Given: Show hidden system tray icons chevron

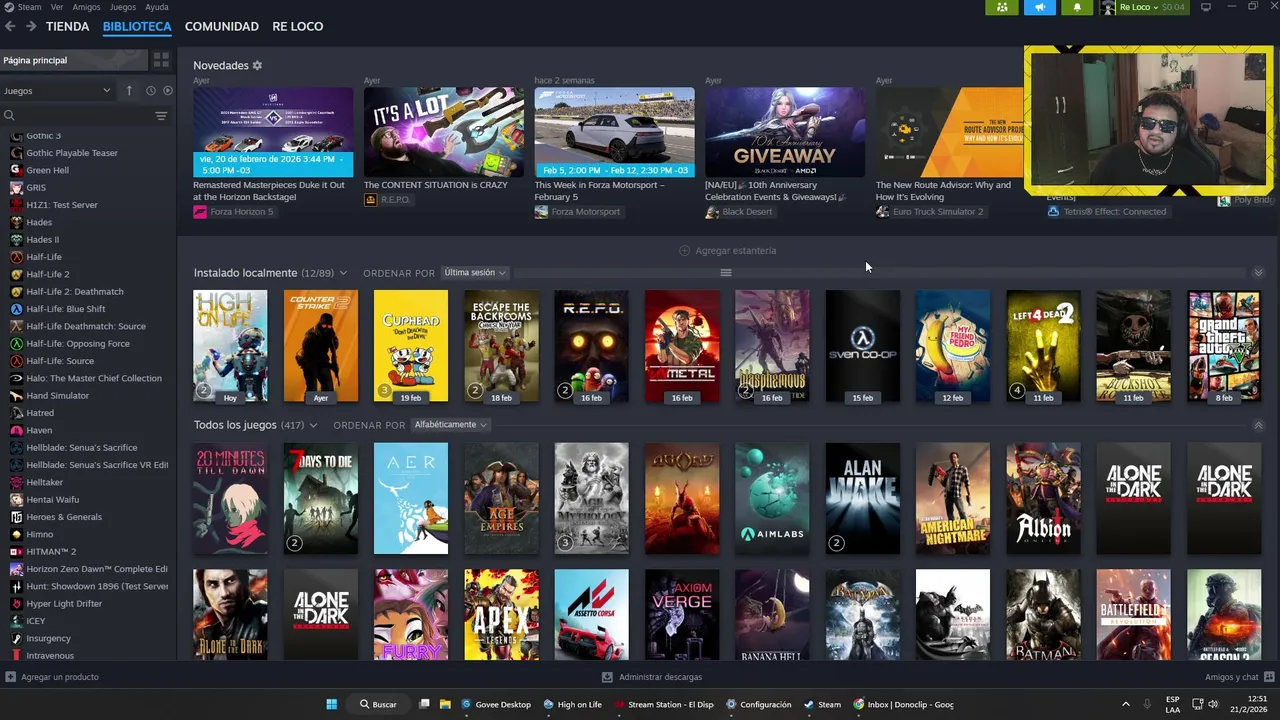Looking at the screenshot, I should 1125,704.
